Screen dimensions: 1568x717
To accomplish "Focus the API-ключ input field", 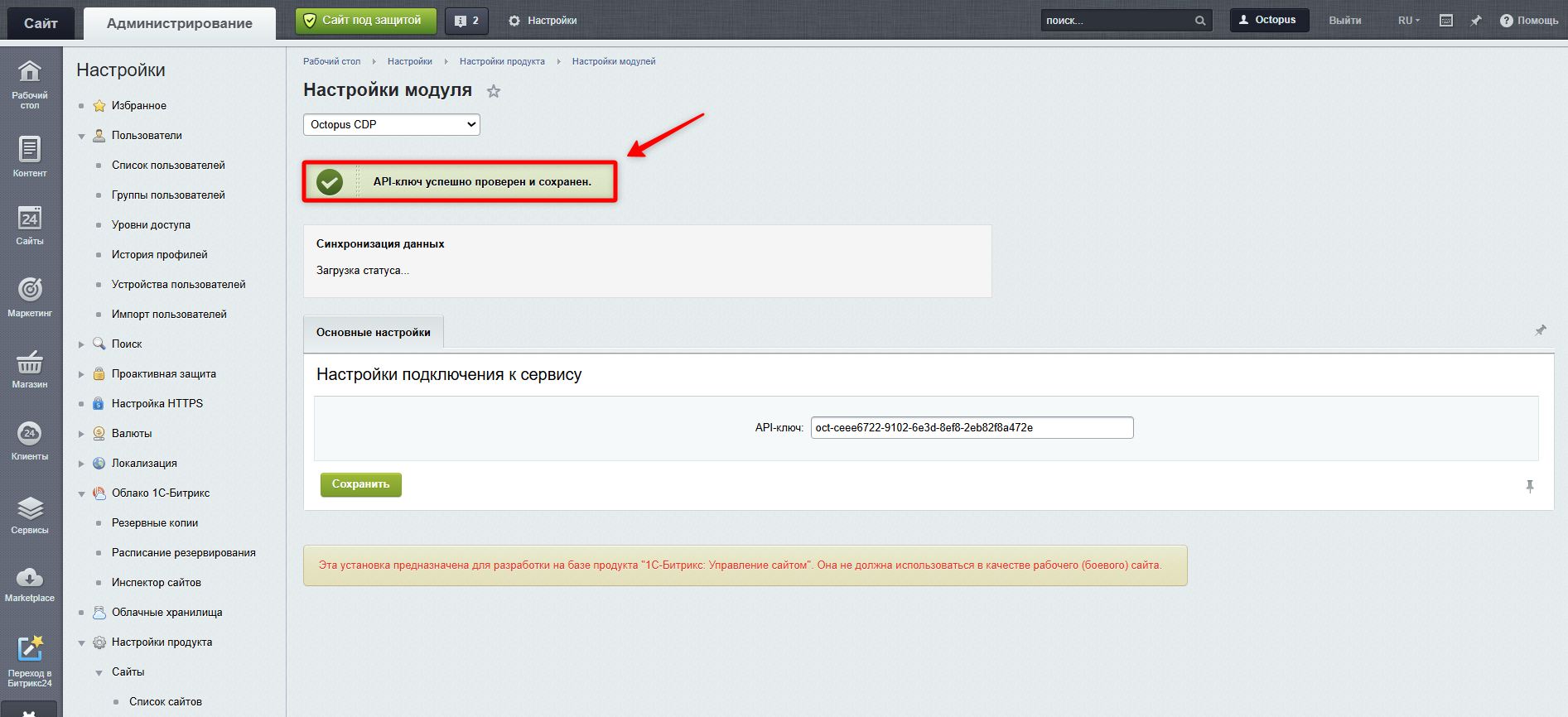I will point(972,428).
